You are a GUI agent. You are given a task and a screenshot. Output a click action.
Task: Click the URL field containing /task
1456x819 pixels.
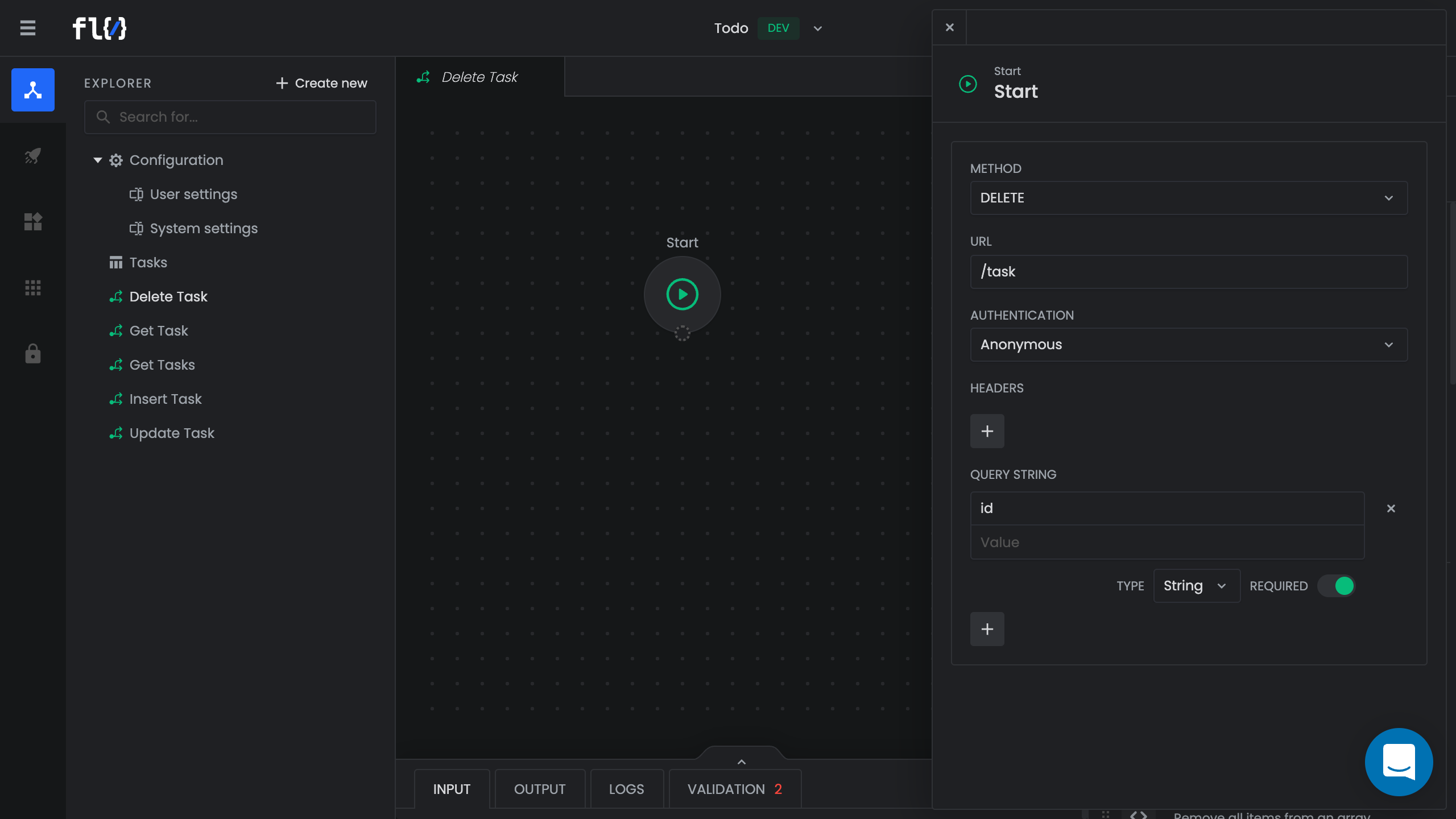click(x=1189, y=272)
